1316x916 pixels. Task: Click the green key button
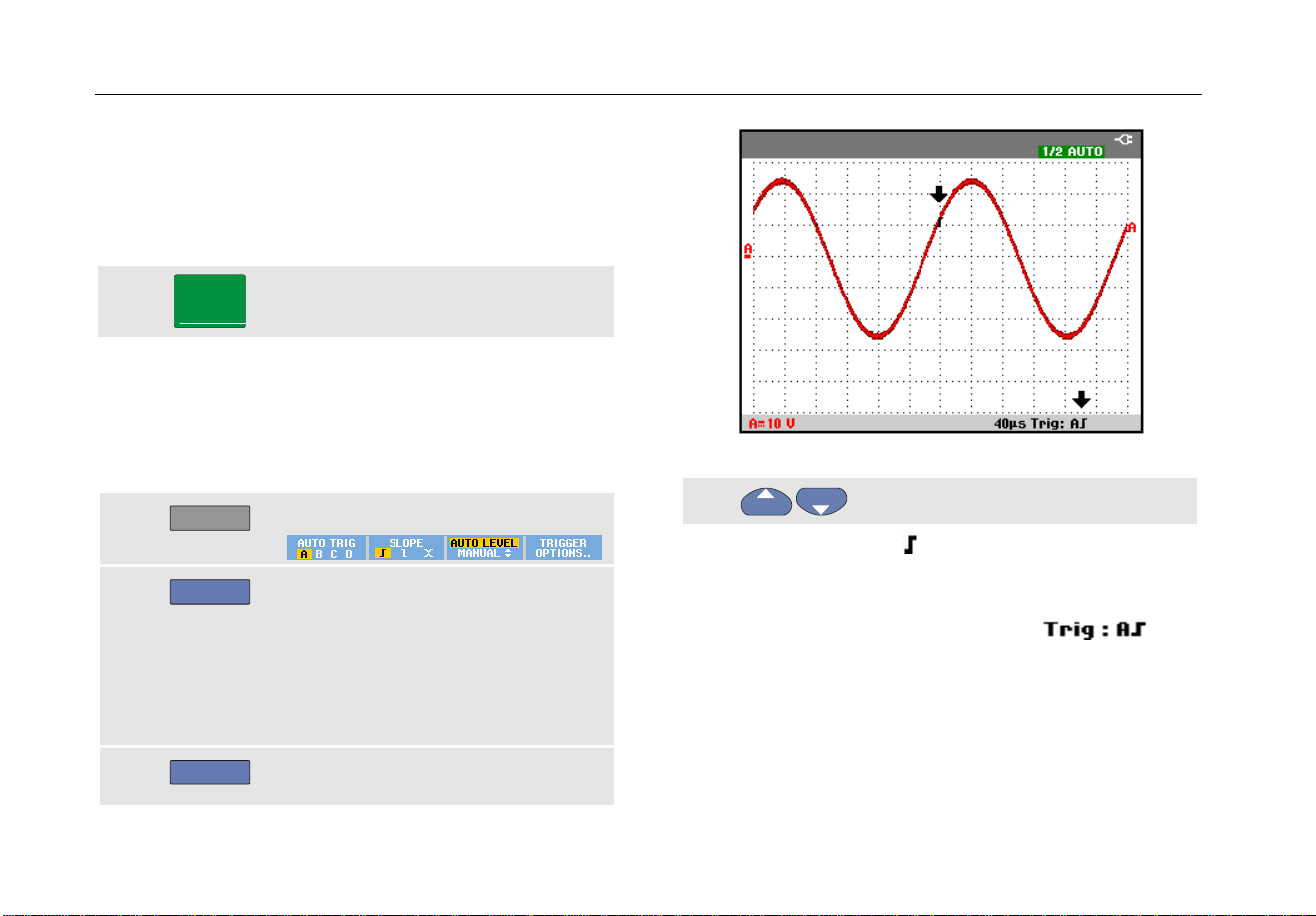210,301
